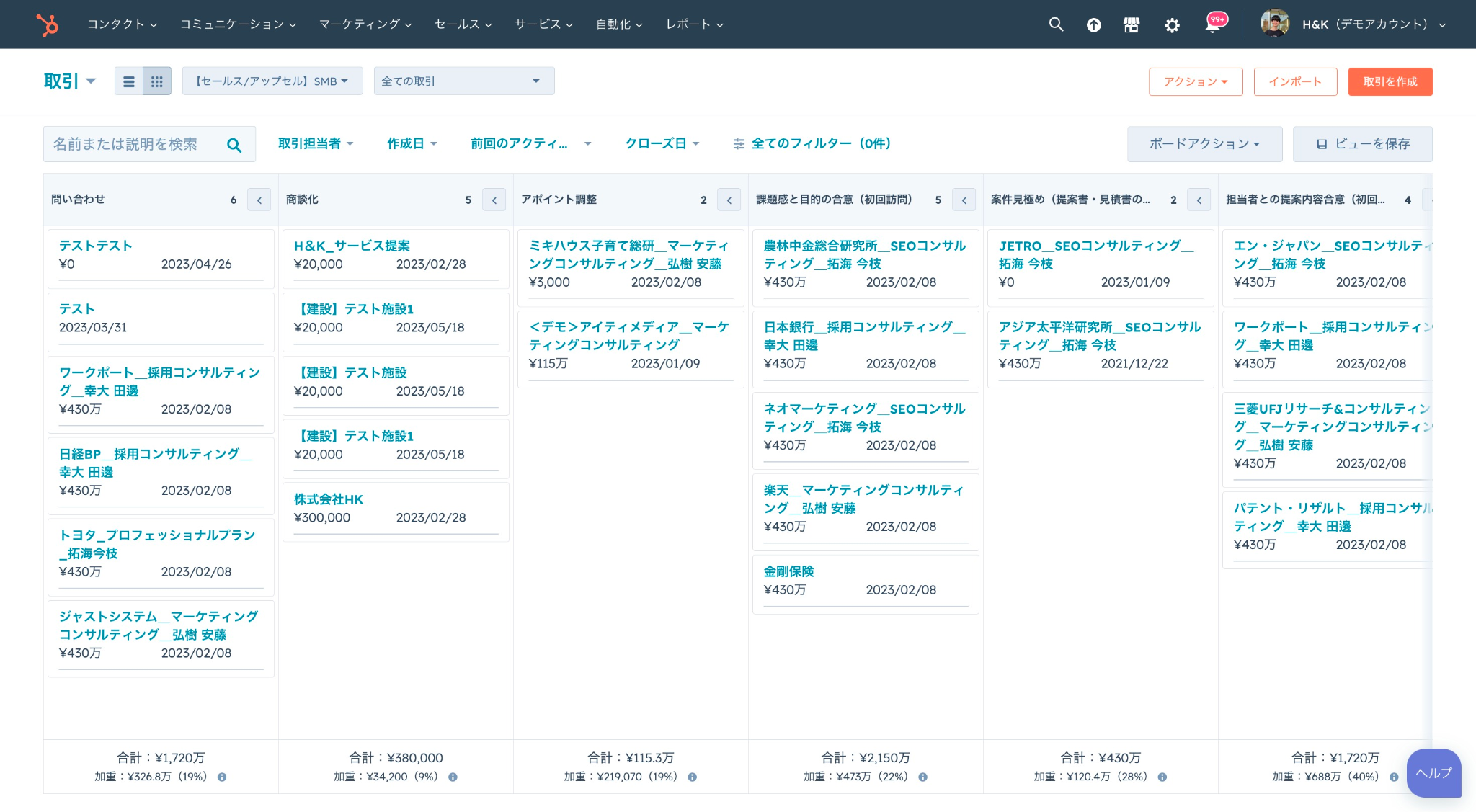The height and width of the screenshot is (812, 1476).
Task: Open the 取引担当者 filter dropdown
Action: pos(316,144)
